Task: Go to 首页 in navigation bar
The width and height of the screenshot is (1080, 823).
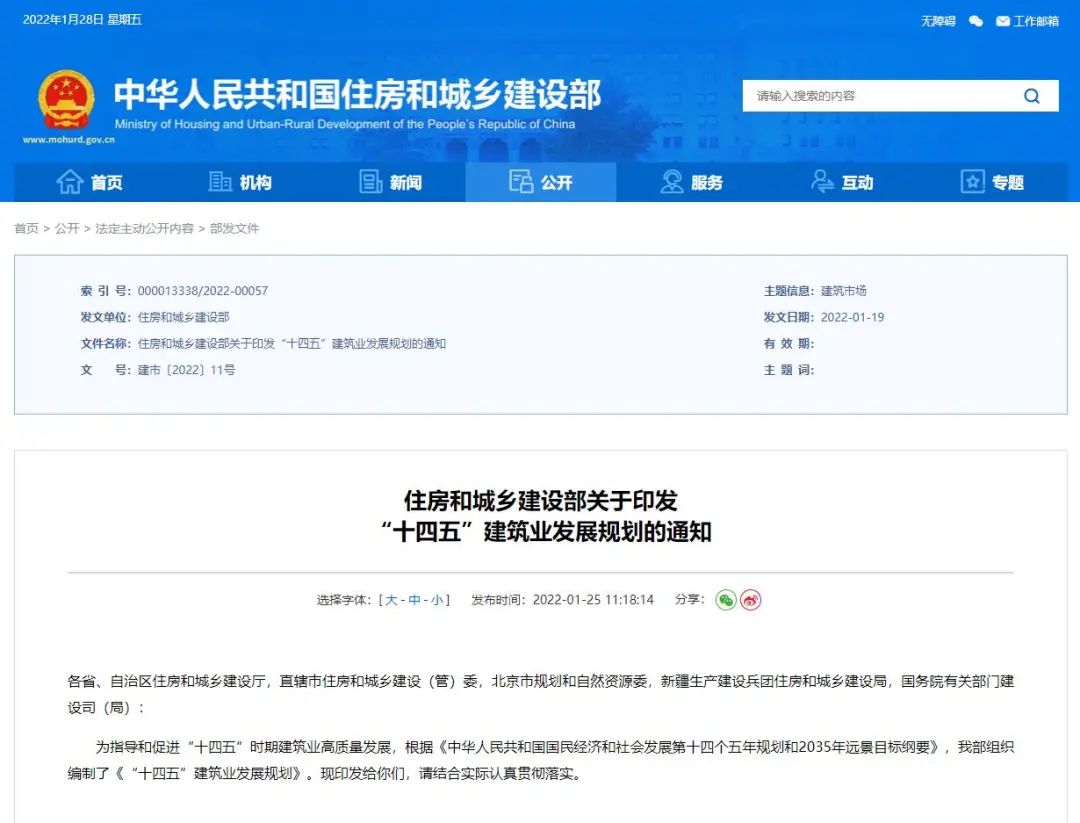Action: tap(90, 182)
